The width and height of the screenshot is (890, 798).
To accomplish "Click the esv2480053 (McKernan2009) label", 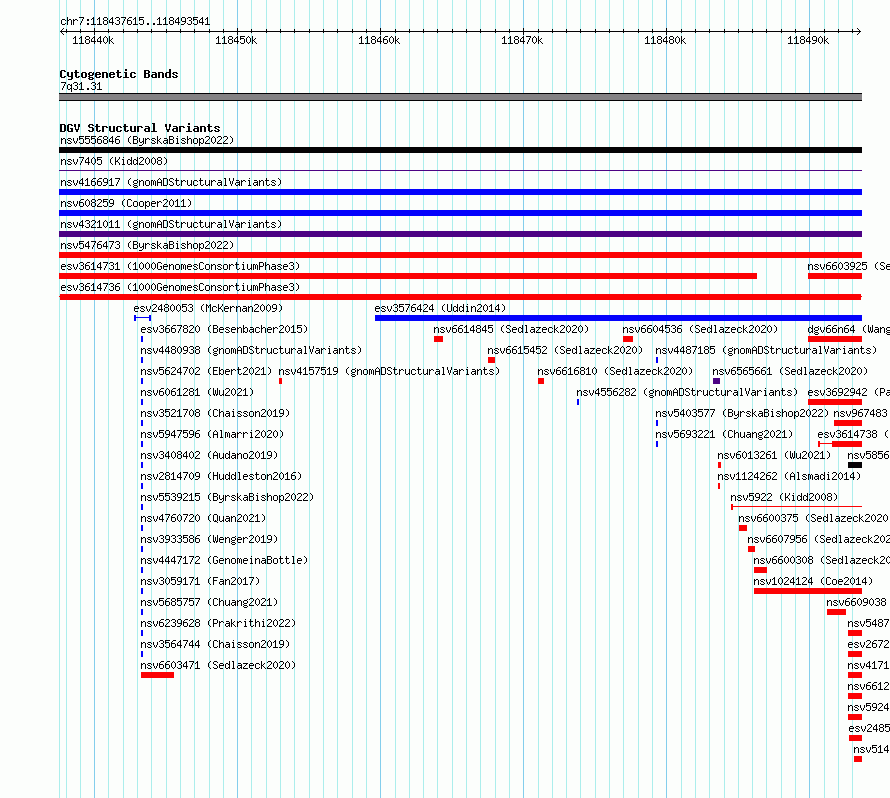I will (208, 308).
